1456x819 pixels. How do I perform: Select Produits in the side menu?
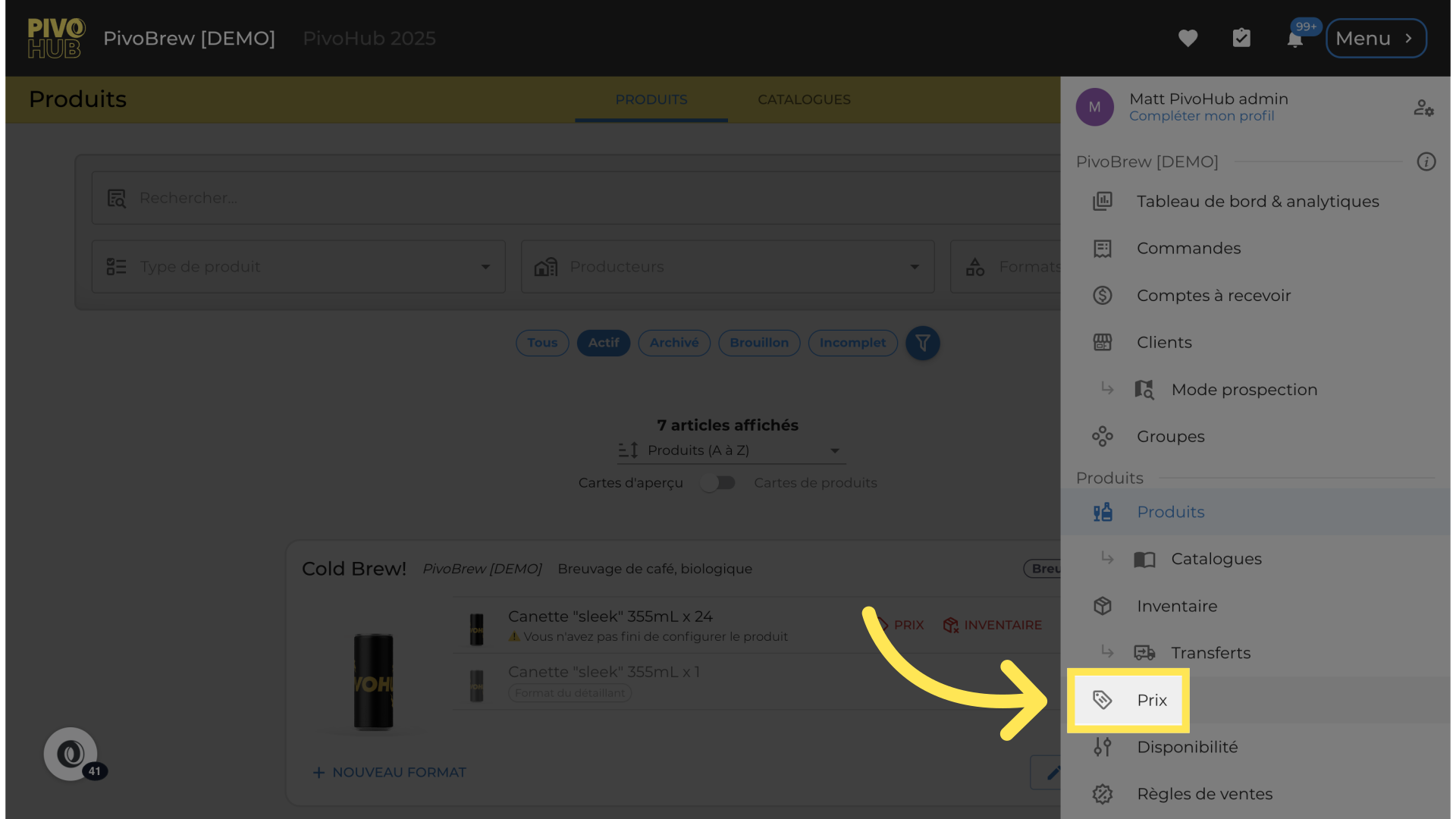[x=1255, y=512]
